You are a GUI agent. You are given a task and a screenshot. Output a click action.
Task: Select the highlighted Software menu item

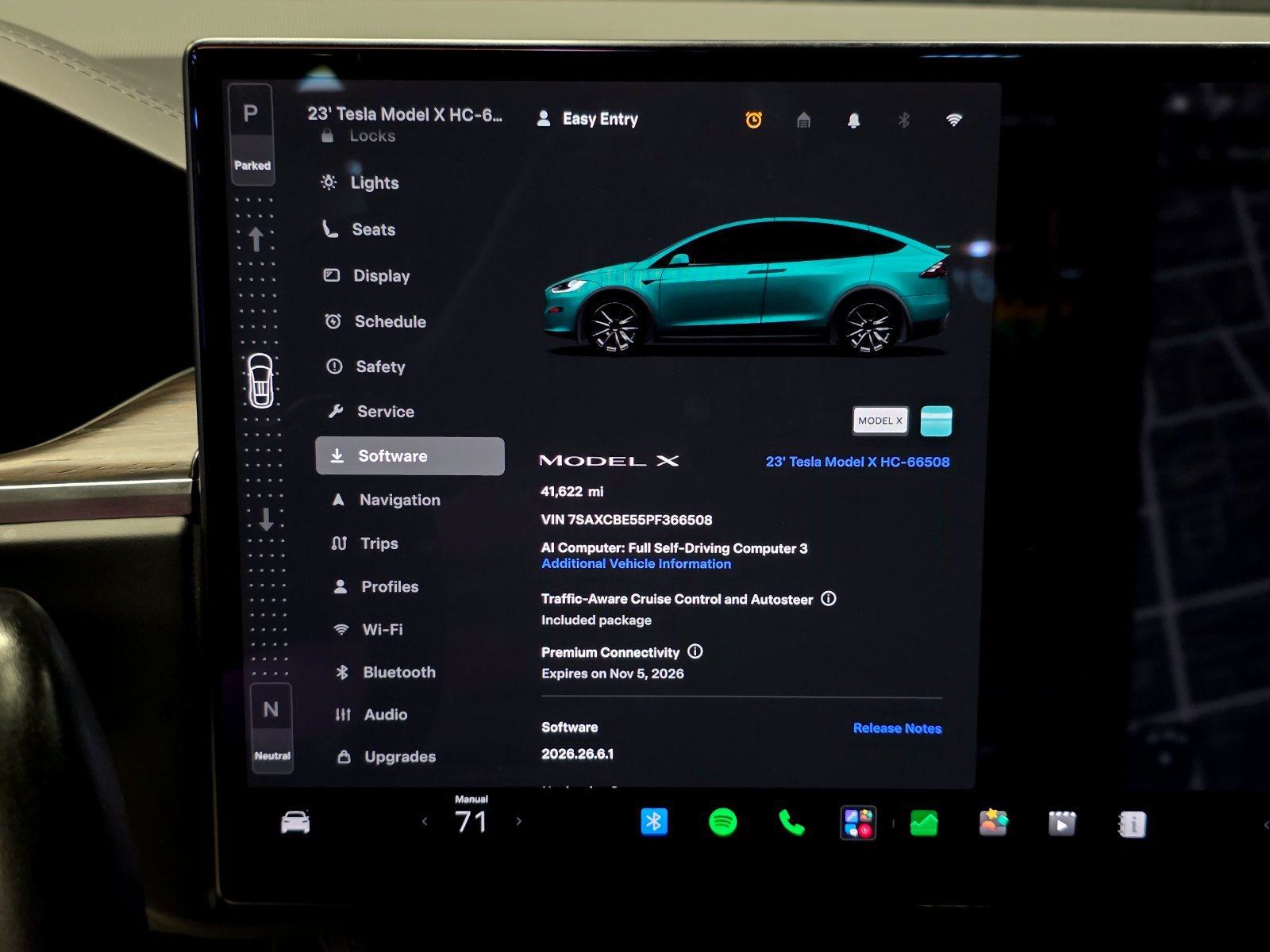(410, 456)
